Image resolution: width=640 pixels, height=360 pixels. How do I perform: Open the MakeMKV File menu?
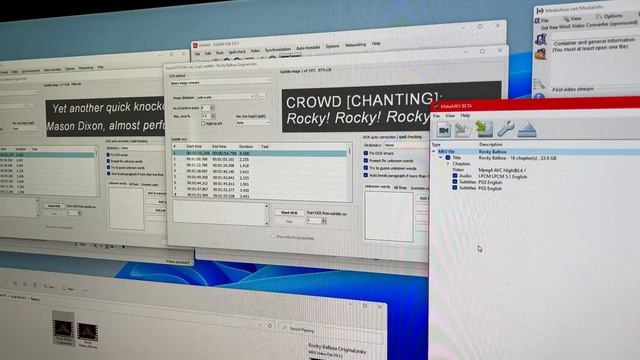[436, 116]
